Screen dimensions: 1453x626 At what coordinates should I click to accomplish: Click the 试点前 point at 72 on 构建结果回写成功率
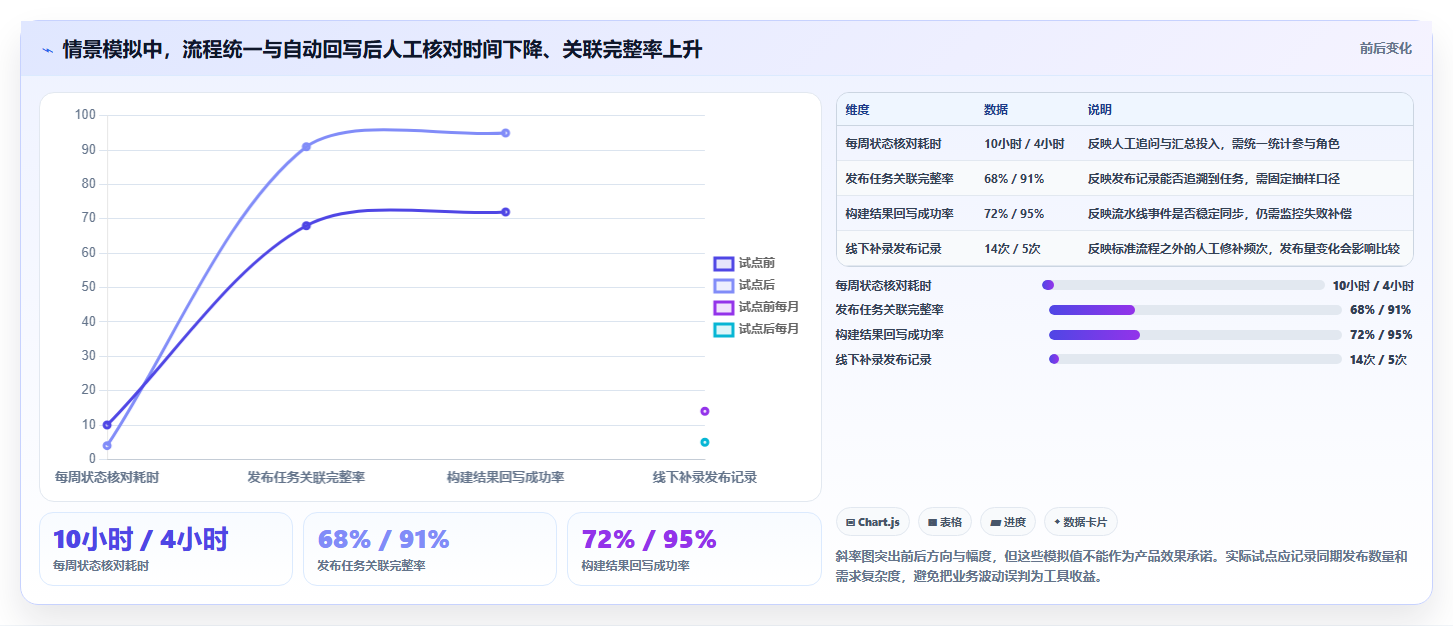click(x=505, y=212)
